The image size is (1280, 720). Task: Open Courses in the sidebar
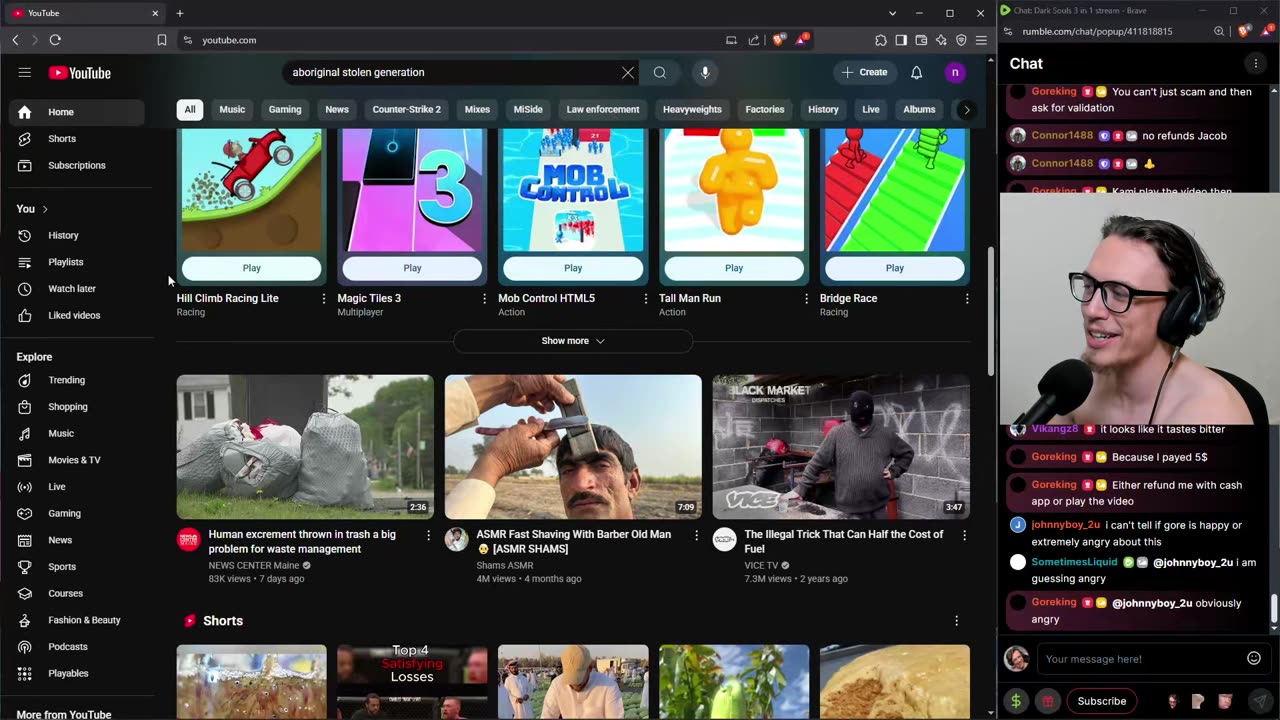point(77,593)
